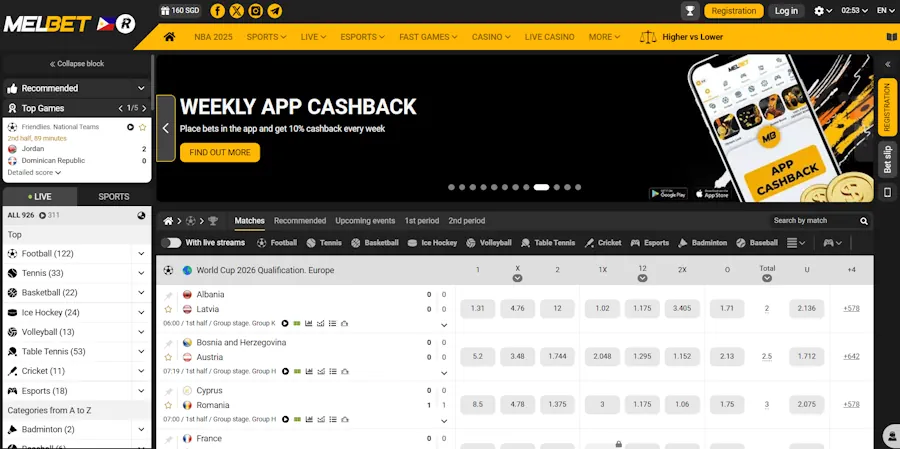
Task: Expand the Football (122) category
Action: coord(141,254)
